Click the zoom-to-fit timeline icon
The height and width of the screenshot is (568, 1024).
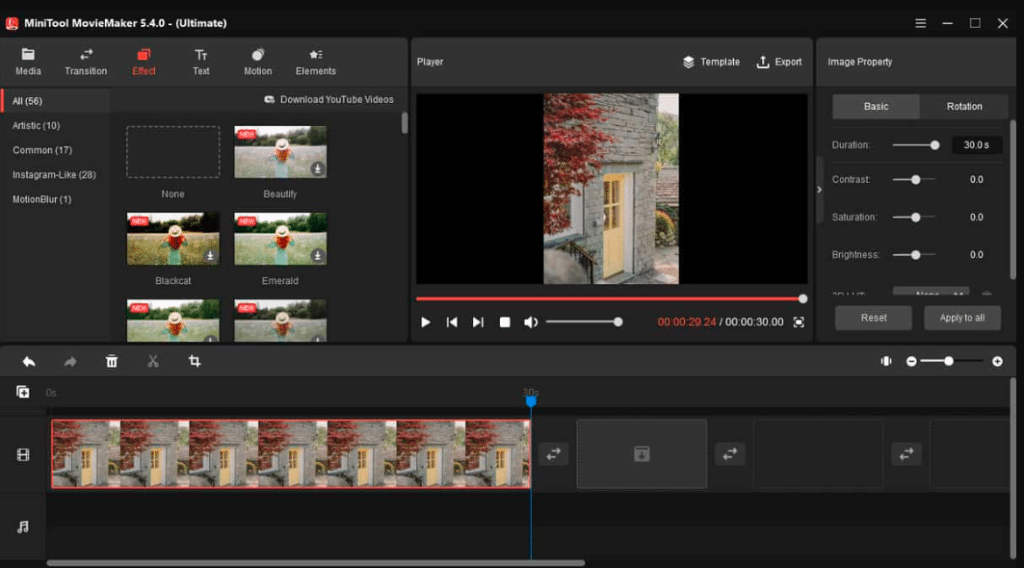coord(886,361)
